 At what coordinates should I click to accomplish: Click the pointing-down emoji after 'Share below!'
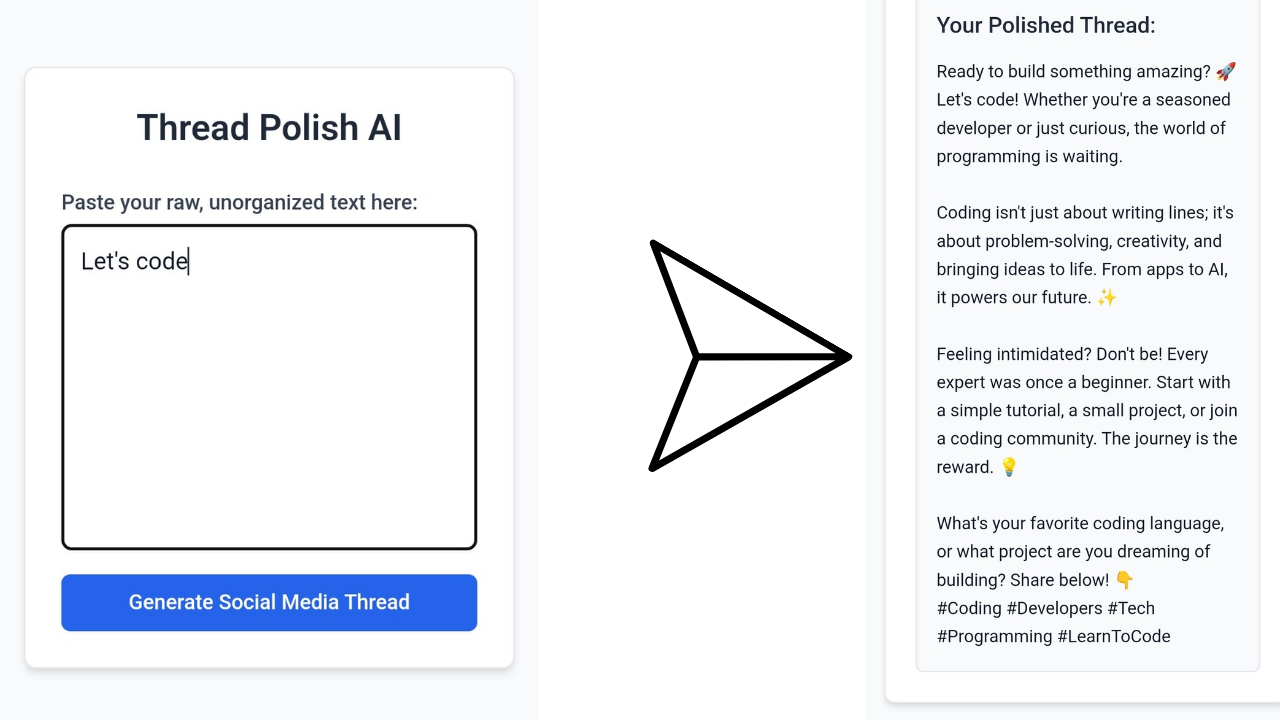coord(1124,580)
